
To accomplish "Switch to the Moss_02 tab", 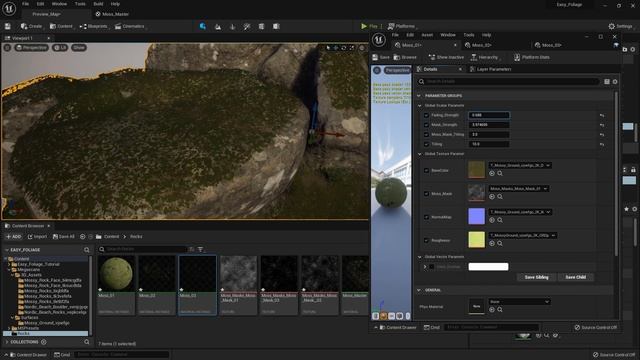I will tap(478, 45).
